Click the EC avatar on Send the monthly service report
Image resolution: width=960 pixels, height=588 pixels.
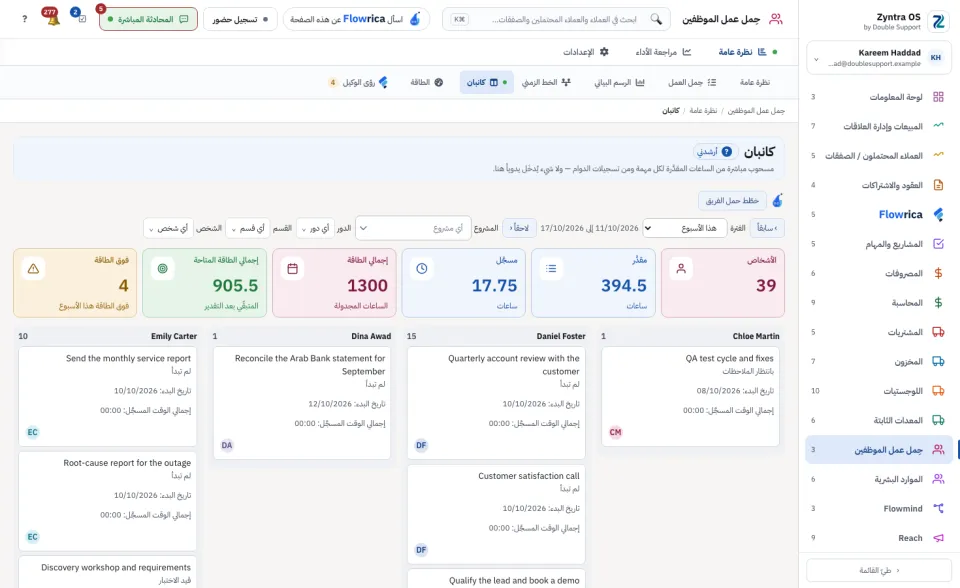[32, 432]
